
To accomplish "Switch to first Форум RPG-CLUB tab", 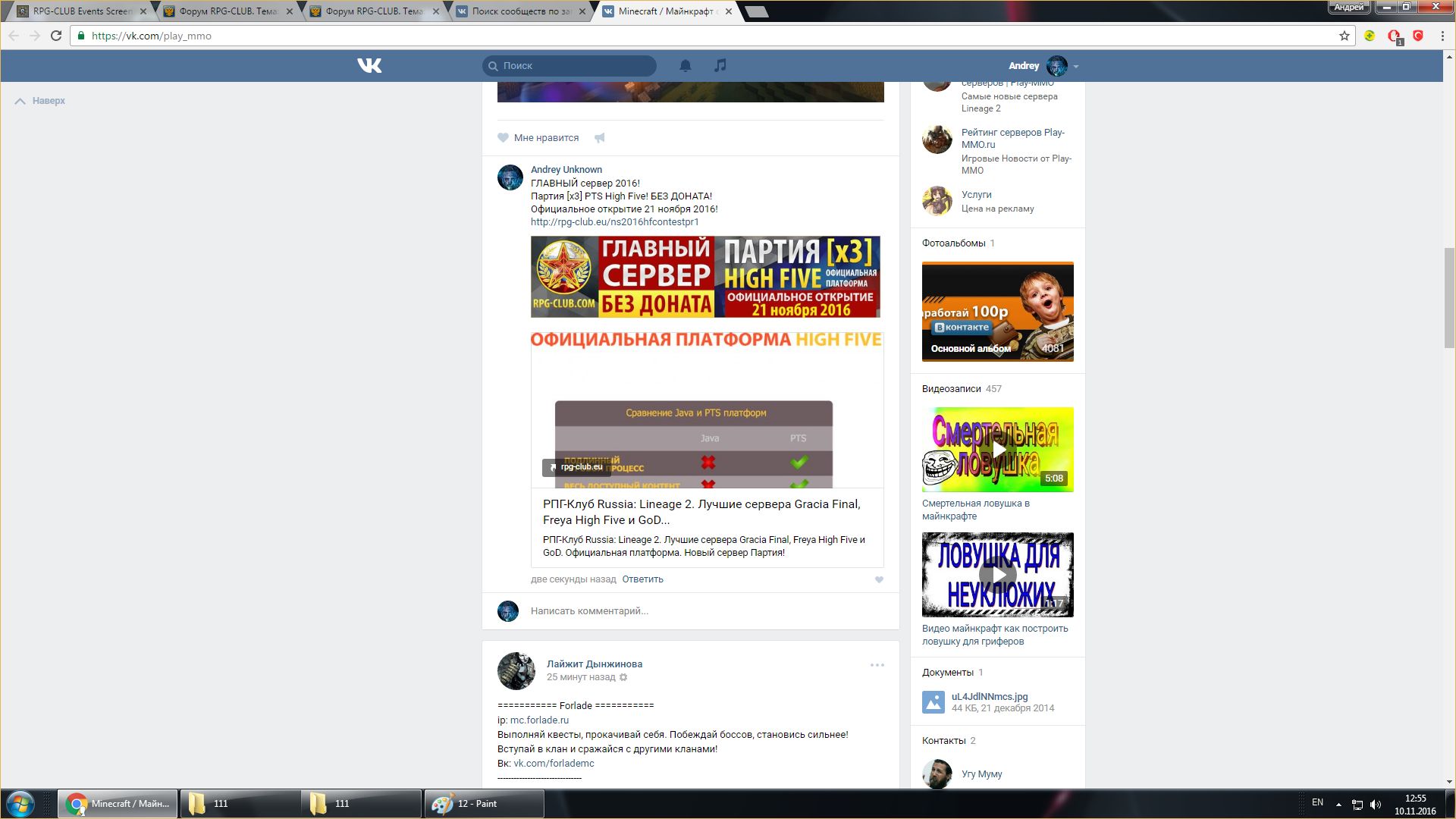I will pyautogui.click(x=227, y=11).
